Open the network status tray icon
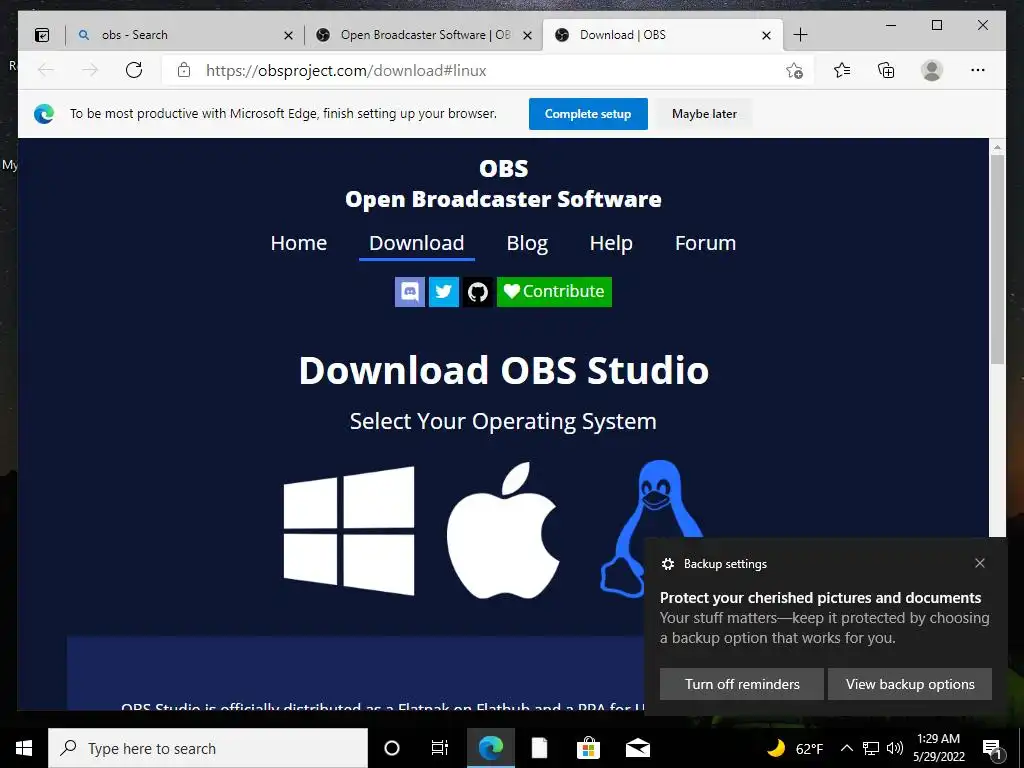Viewport: 1024px width, 768px height. 871,748
